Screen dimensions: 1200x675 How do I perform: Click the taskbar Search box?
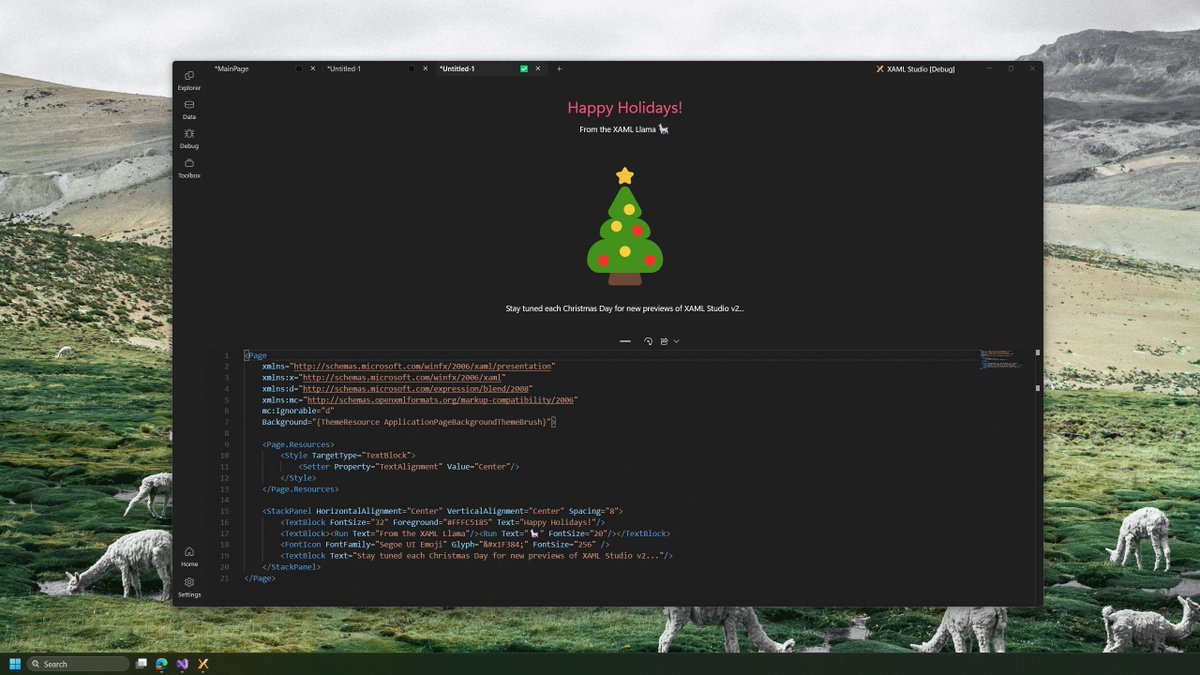click(x=78, y=664)
